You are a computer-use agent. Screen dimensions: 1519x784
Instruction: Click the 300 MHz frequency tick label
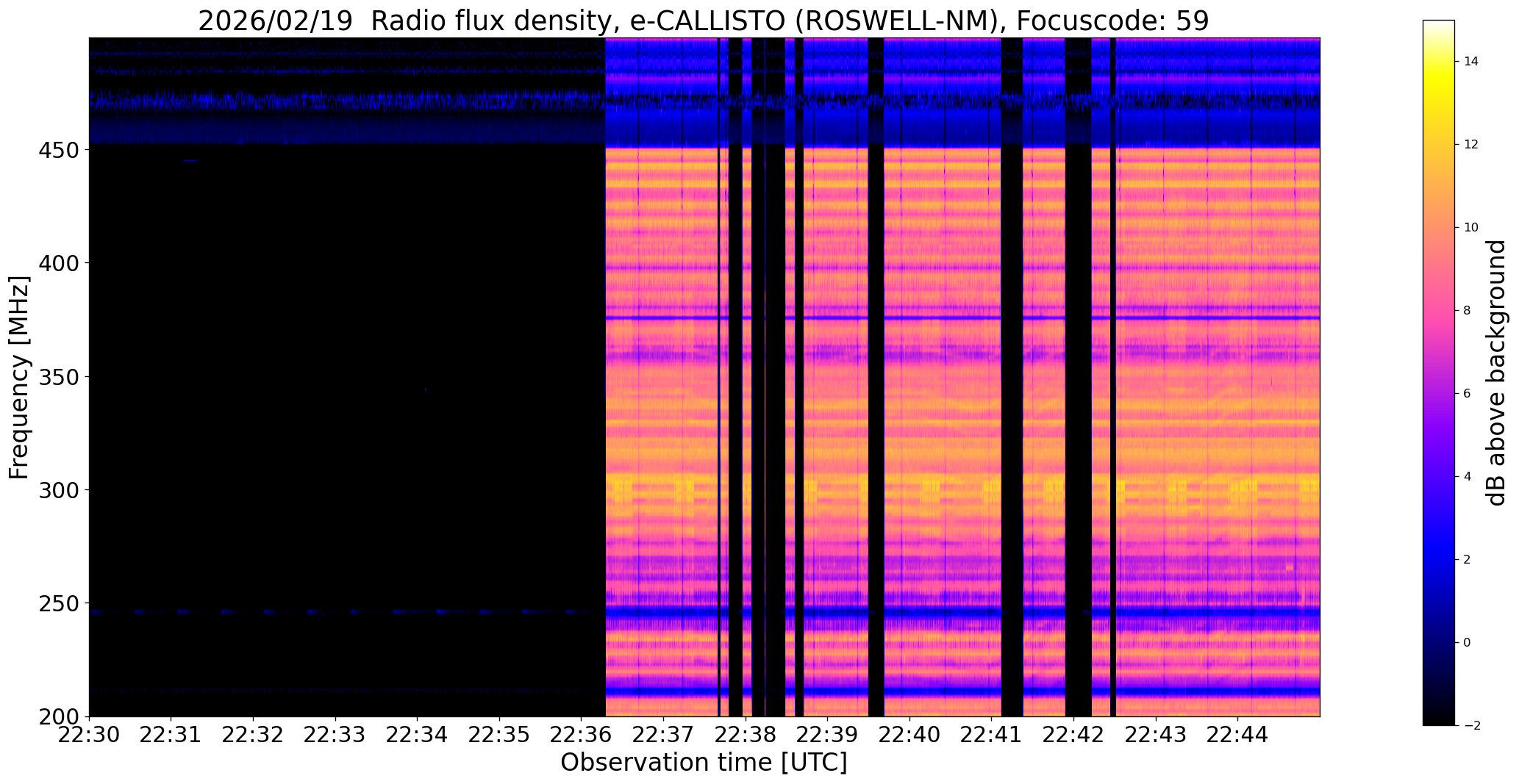click(x=60, y=490)
